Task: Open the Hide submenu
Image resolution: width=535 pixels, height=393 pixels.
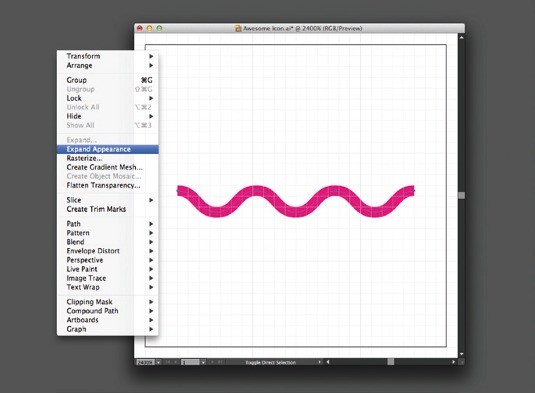Action: click(x=107, y=116)
